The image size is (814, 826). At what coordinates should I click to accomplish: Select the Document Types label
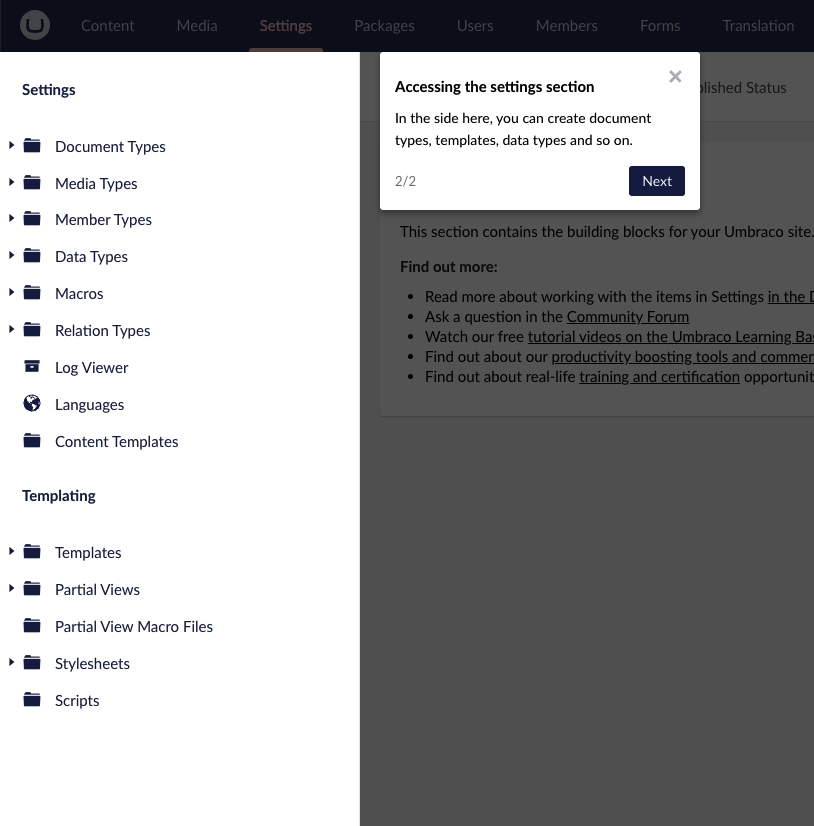110,146
